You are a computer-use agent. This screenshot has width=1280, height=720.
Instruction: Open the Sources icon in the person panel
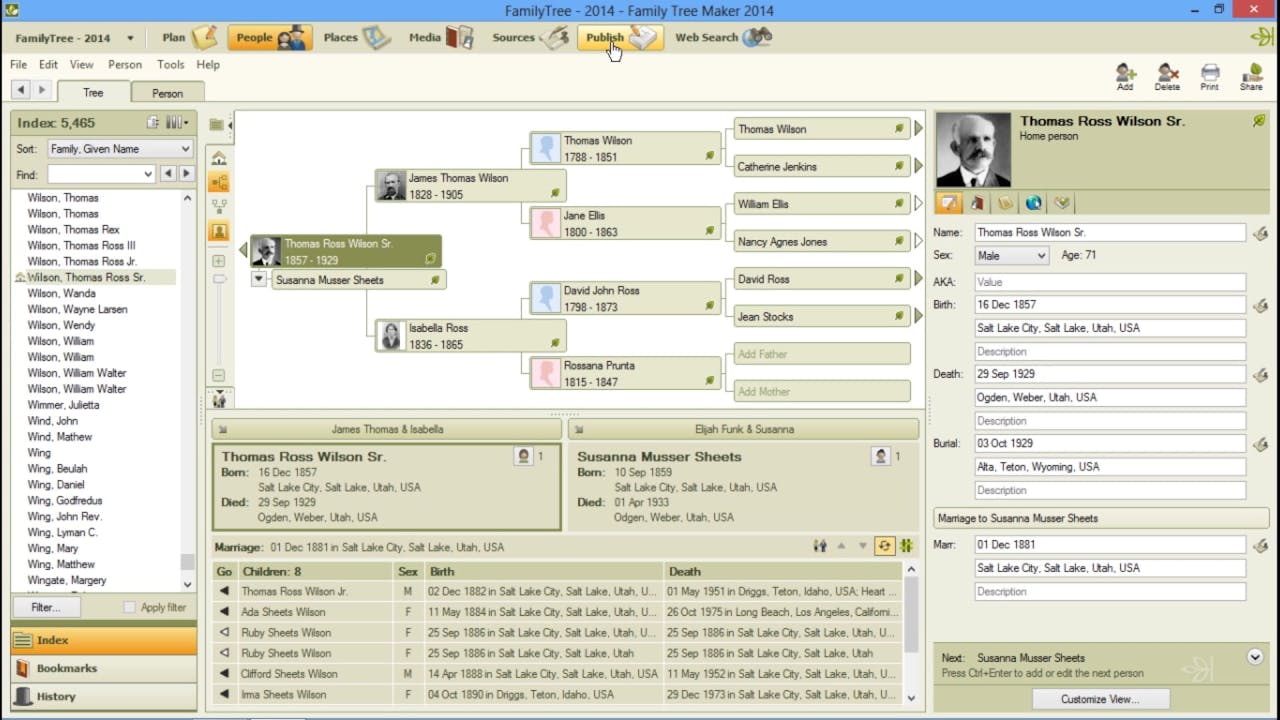point(1005,202)
